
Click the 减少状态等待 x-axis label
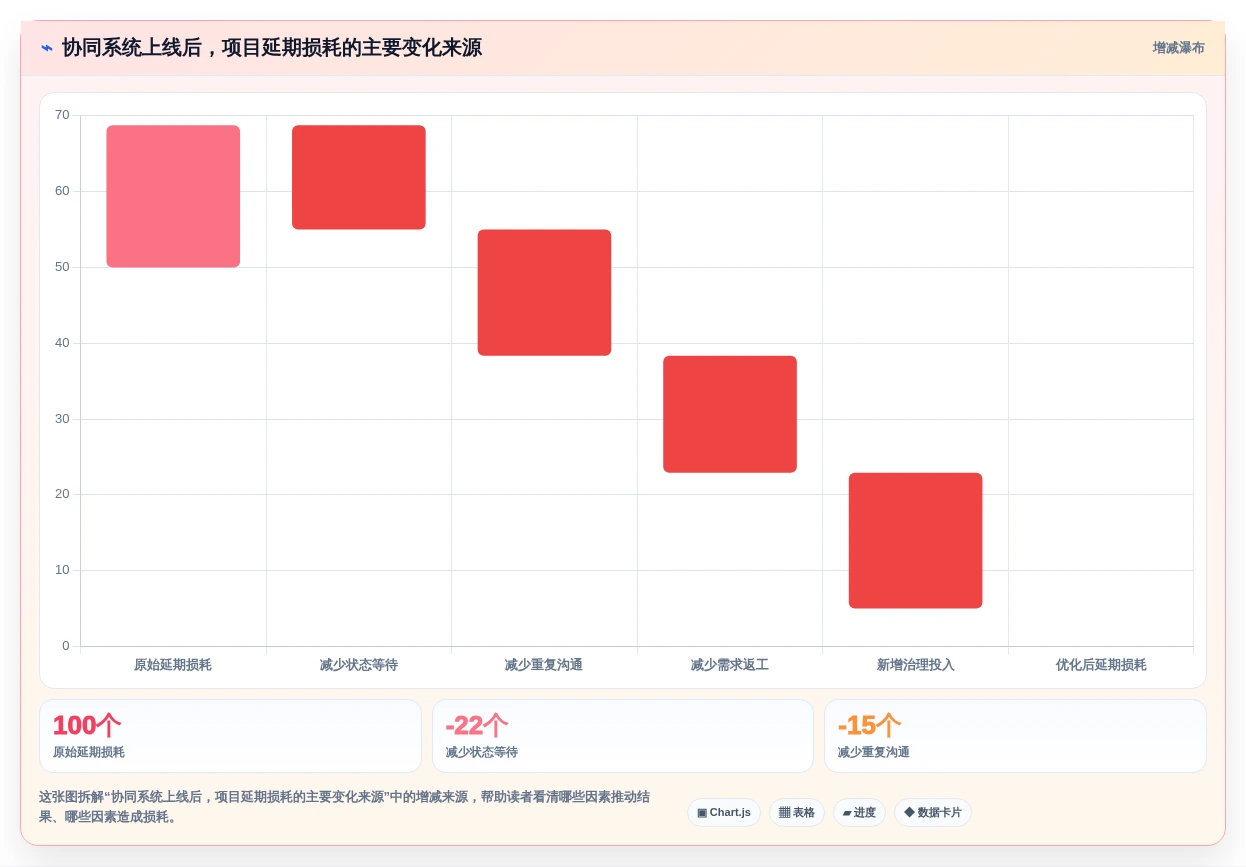[359, 665]
